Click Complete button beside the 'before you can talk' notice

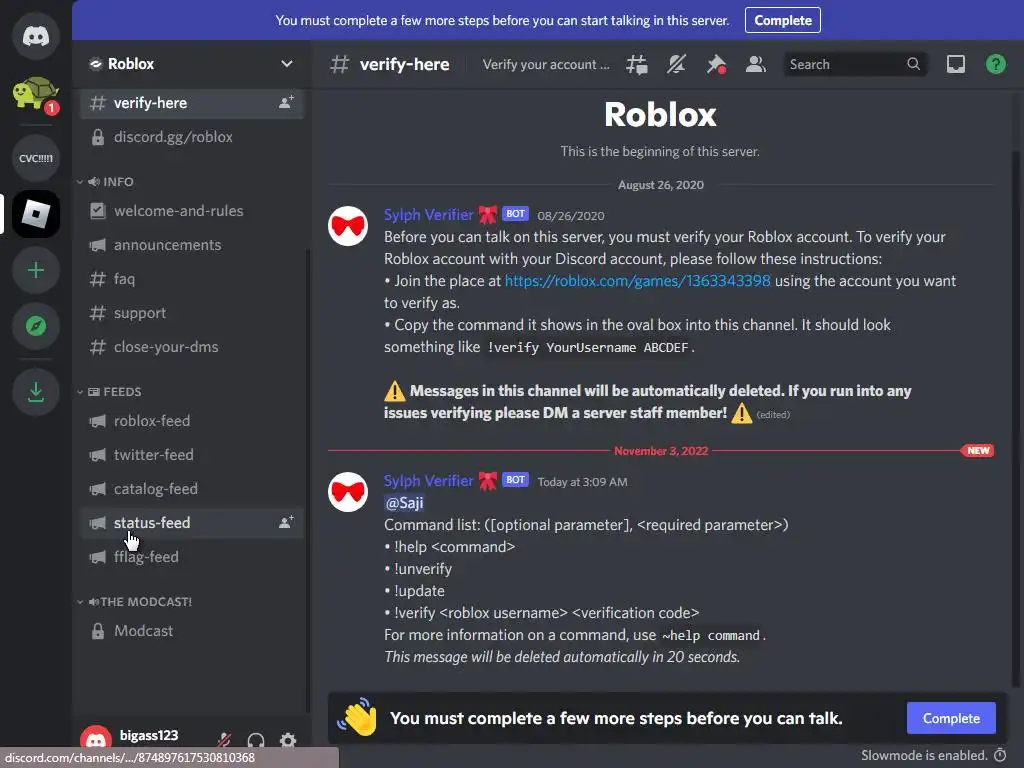[951, 718]
